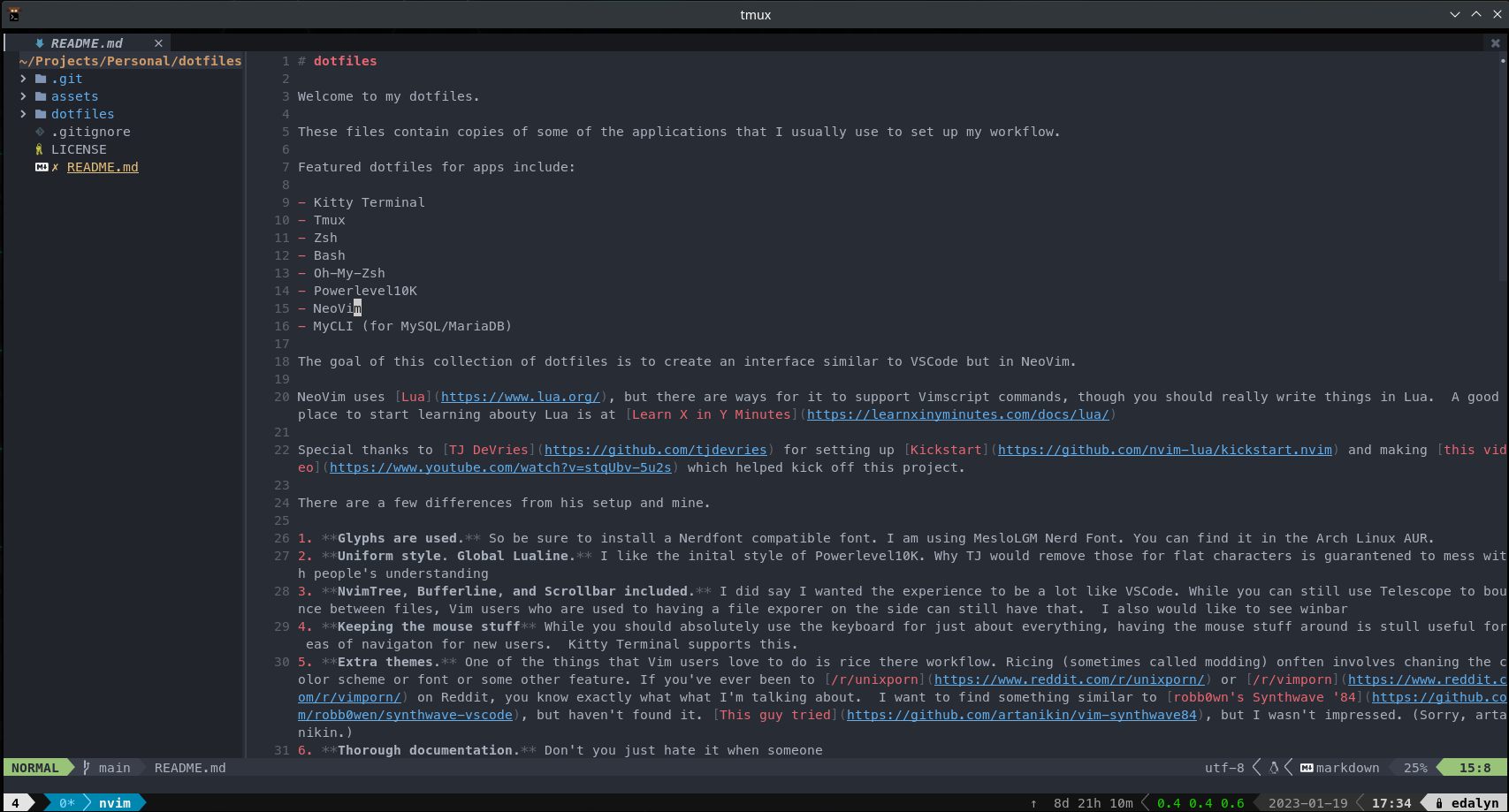Click the markdown filetype icon in statusline

point(1307,768)
